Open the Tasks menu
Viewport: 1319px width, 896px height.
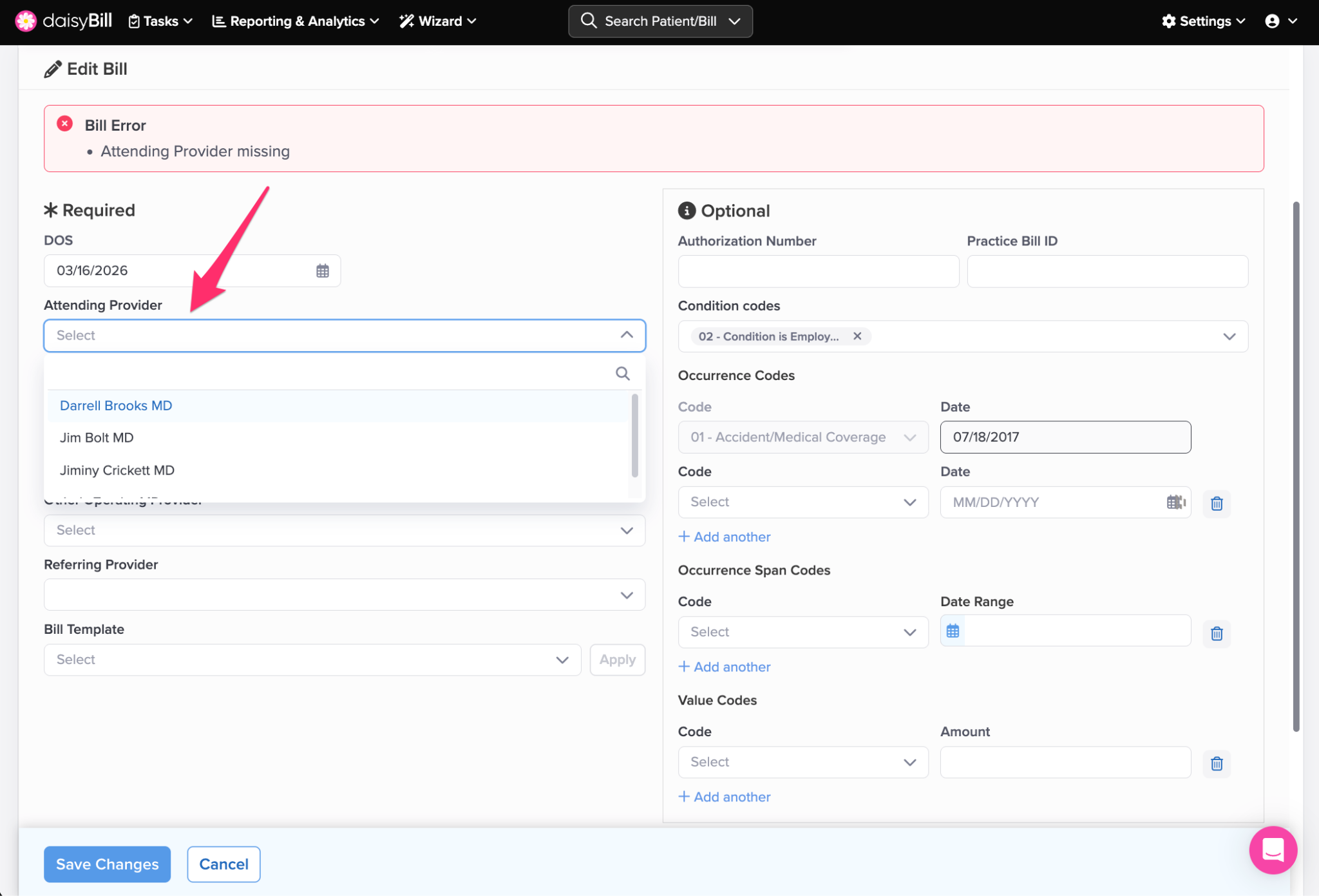(x=160, y=21)
